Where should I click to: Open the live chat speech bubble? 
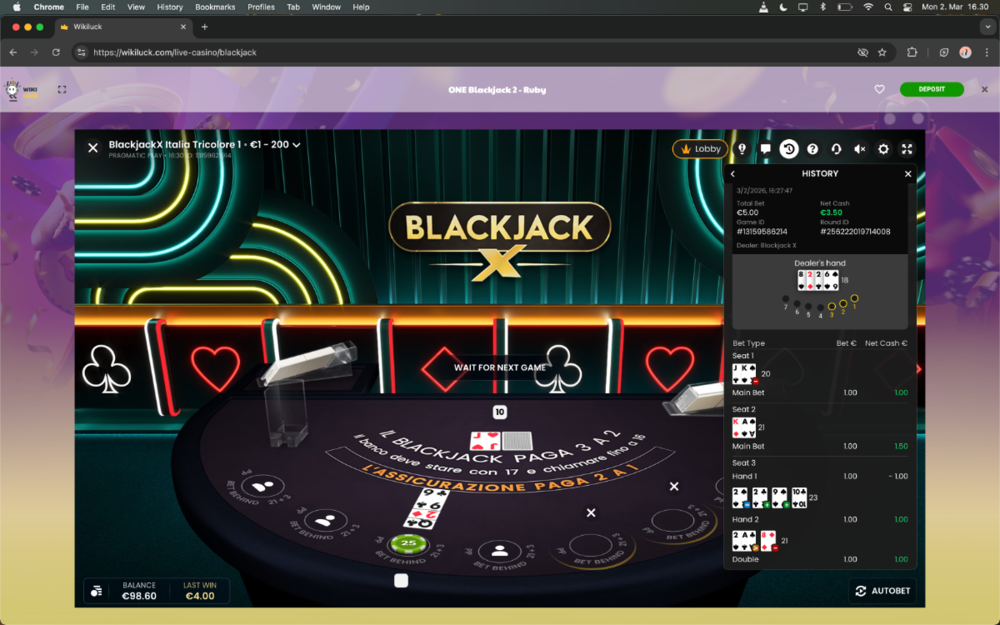pos(765,149)
